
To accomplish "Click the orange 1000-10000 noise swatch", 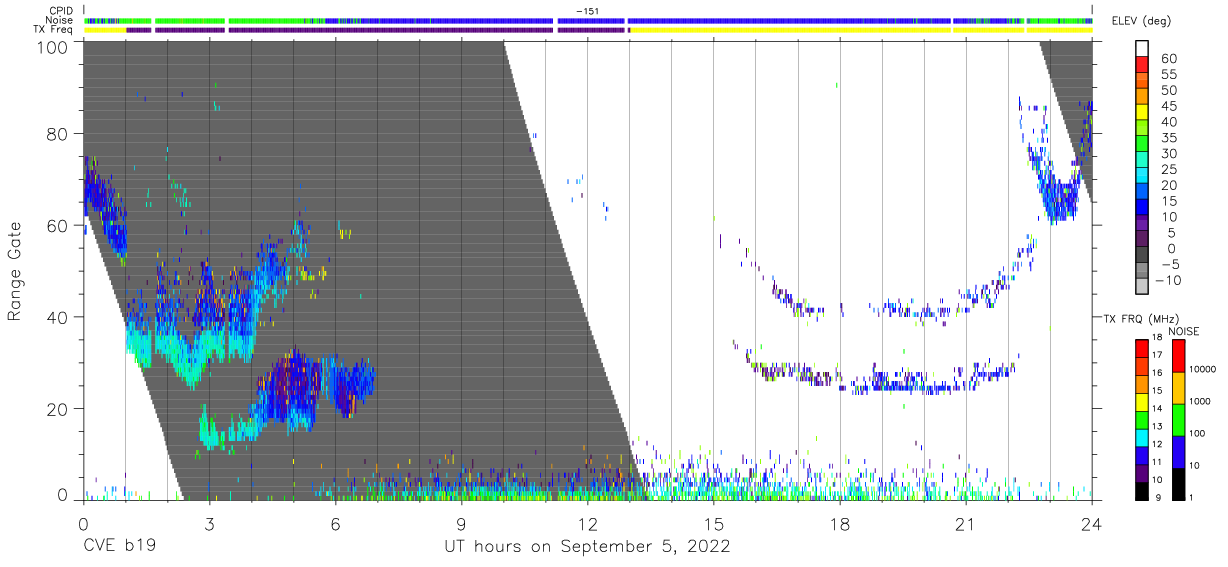I will coord(1177,388).
